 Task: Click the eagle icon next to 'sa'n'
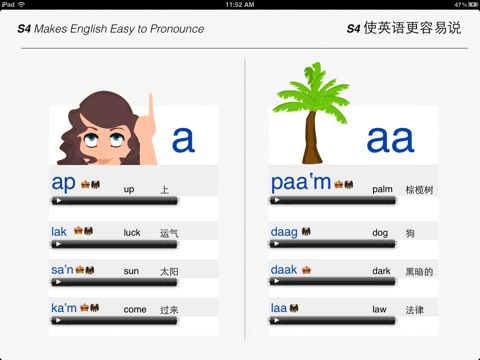[x=90, y=269]
